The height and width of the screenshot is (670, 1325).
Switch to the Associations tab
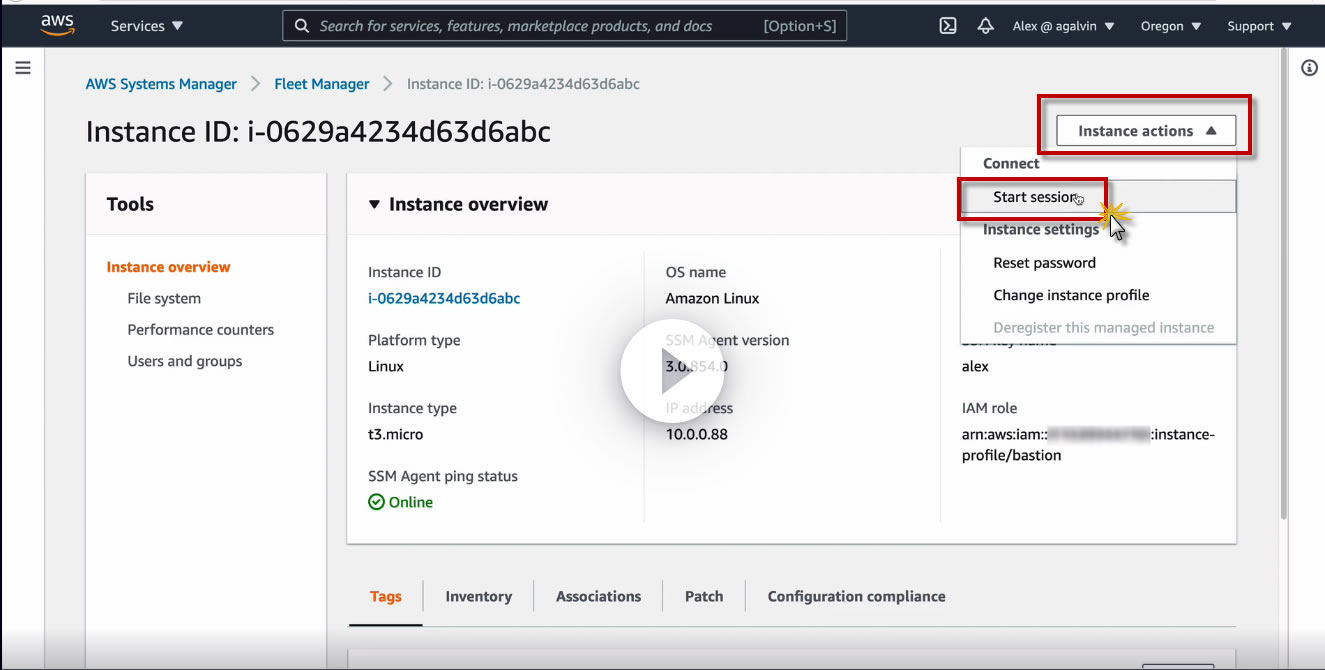pyautogui.click(x=598, y=596)
